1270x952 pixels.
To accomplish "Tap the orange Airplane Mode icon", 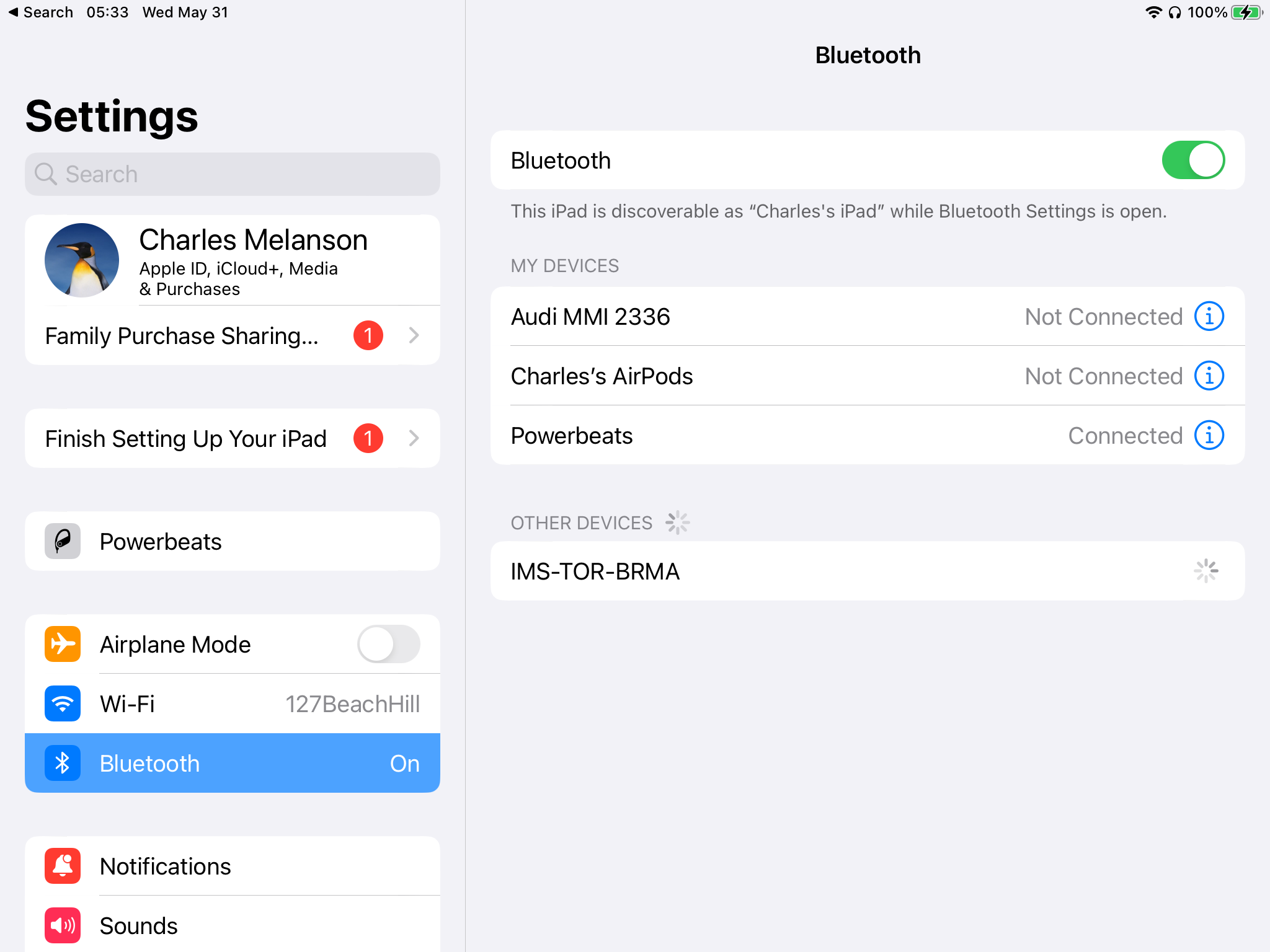I will coord(63,644).
